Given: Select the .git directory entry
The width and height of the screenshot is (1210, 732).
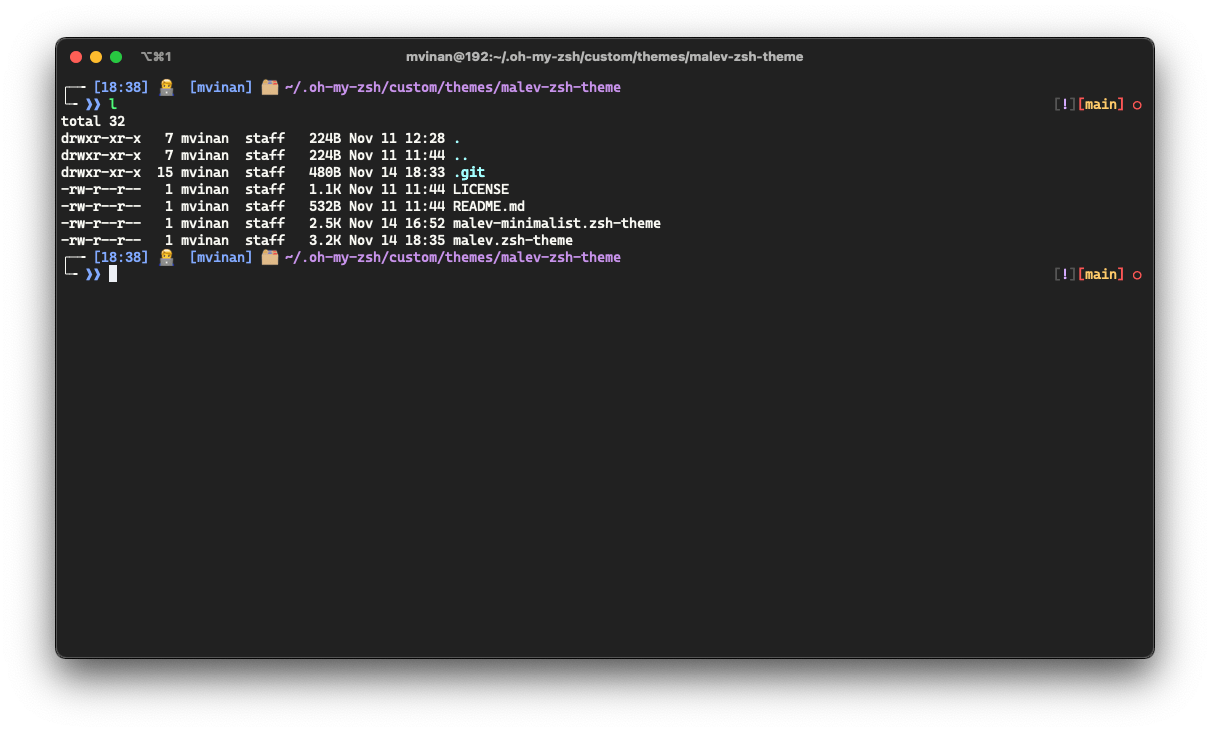Looking at the screenshot, I should [x=469, y=172].
